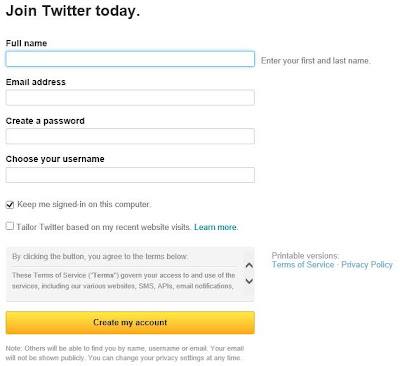Open printable Terms of Service link
Viewport: 400px width, 366px height.
(x=303, y=265)
